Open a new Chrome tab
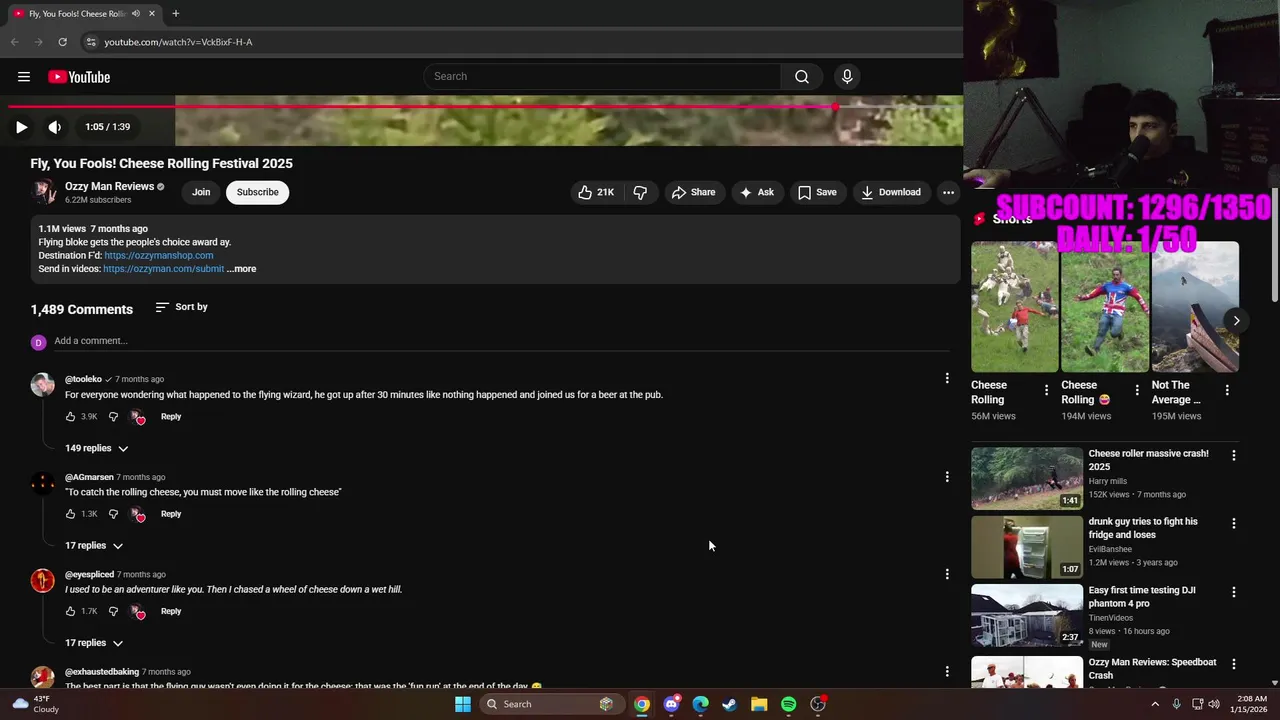The image size is (1280, 720). coord(175,14)
